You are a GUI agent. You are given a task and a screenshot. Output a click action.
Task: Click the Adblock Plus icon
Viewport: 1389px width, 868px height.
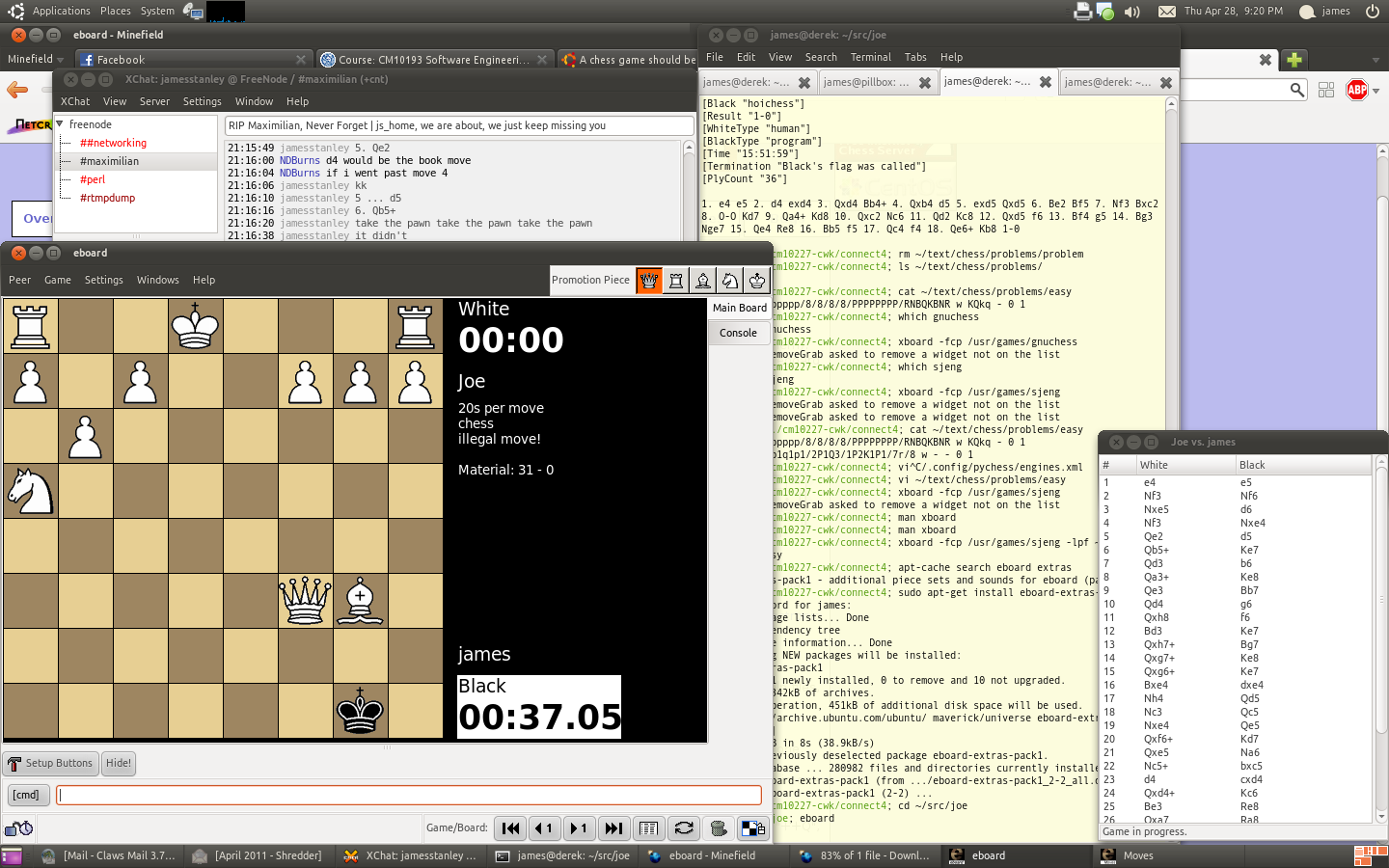tap(1356, 90)
